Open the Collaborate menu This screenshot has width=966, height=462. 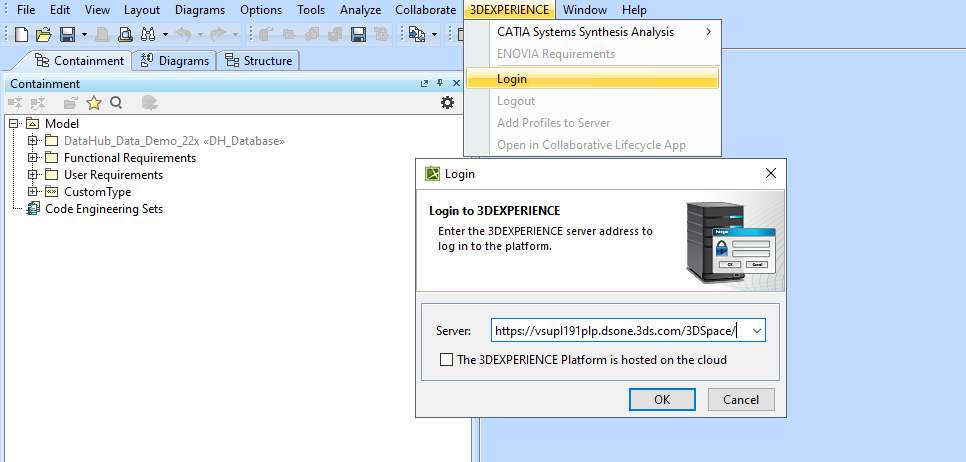[426, 10]
